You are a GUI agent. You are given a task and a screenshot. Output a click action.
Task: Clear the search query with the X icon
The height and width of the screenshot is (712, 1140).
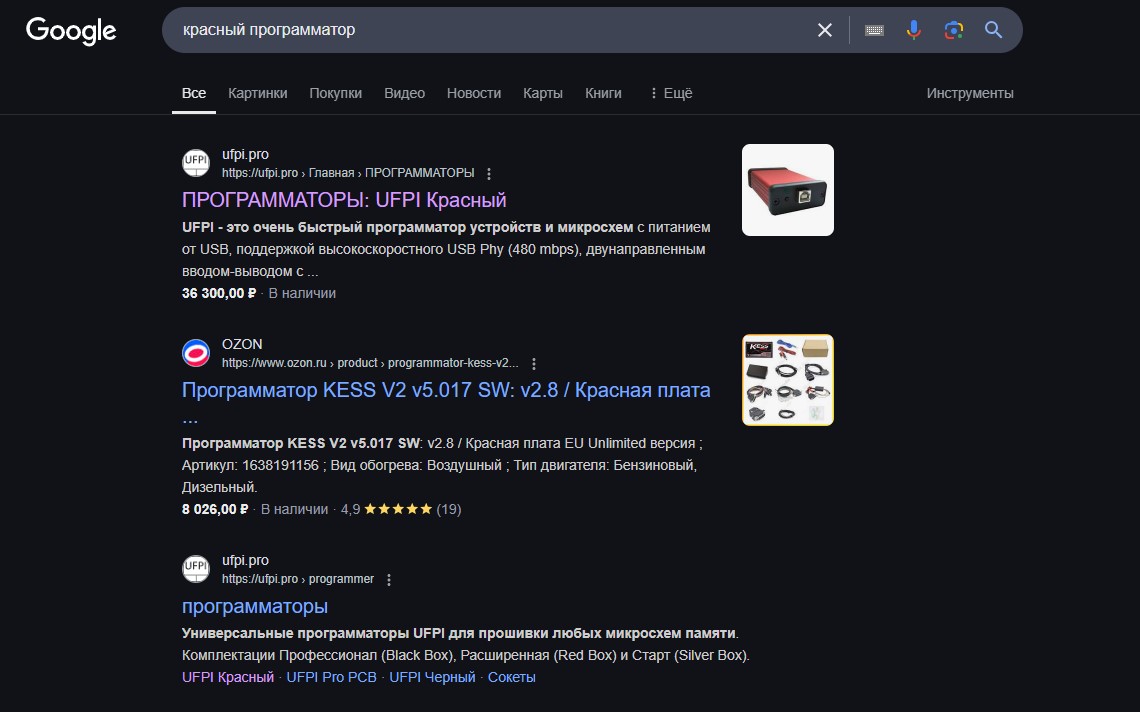(x=824, y=30)
